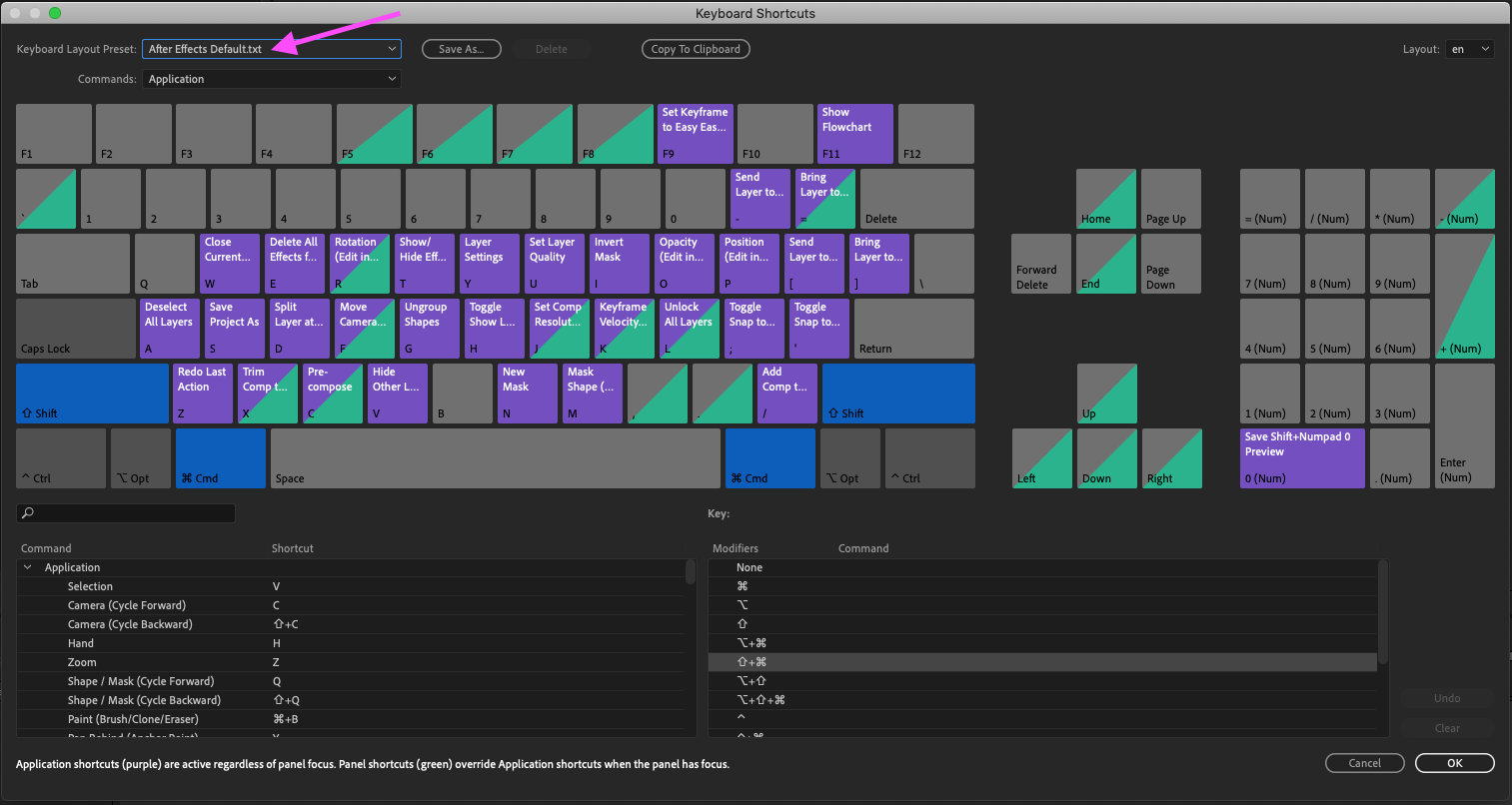This screenshot has height=805, width=1512.
Task: Select the Shape / Mask (Cycle Backward) row
Action: [x=351, y=700]
